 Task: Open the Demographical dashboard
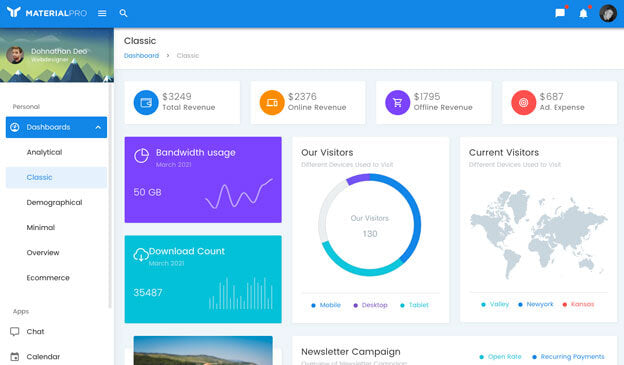tap(56, 202)
